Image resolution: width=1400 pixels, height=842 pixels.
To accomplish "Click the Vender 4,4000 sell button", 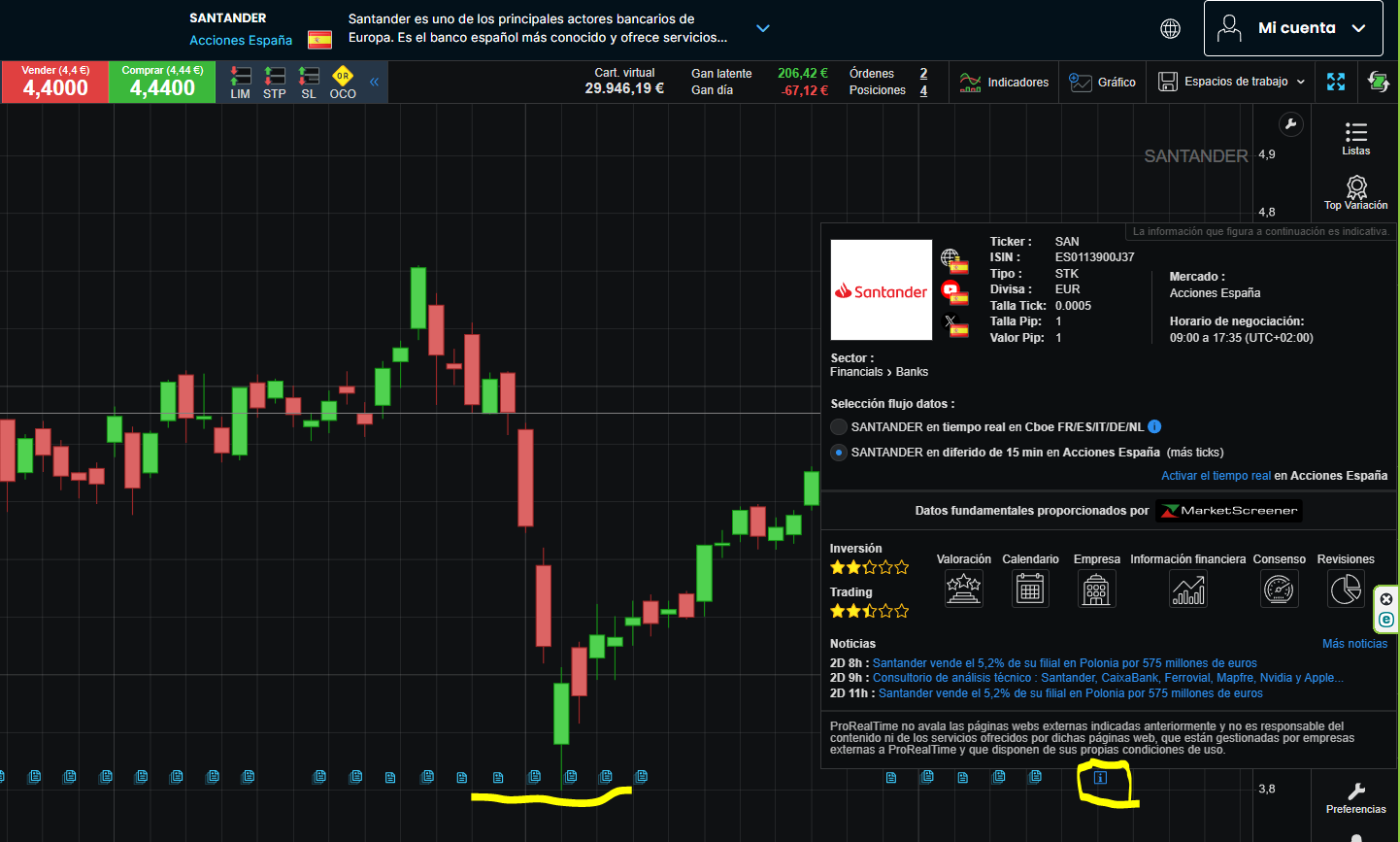I will (55, 83).
